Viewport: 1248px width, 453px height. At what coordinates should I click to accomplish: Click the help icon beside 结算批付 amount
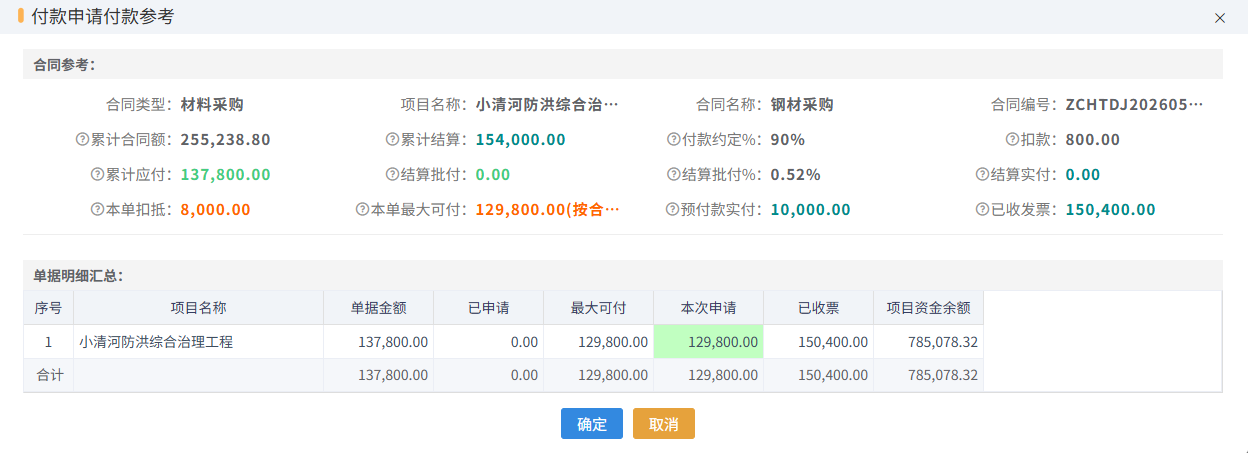click(x=393, y=175)
